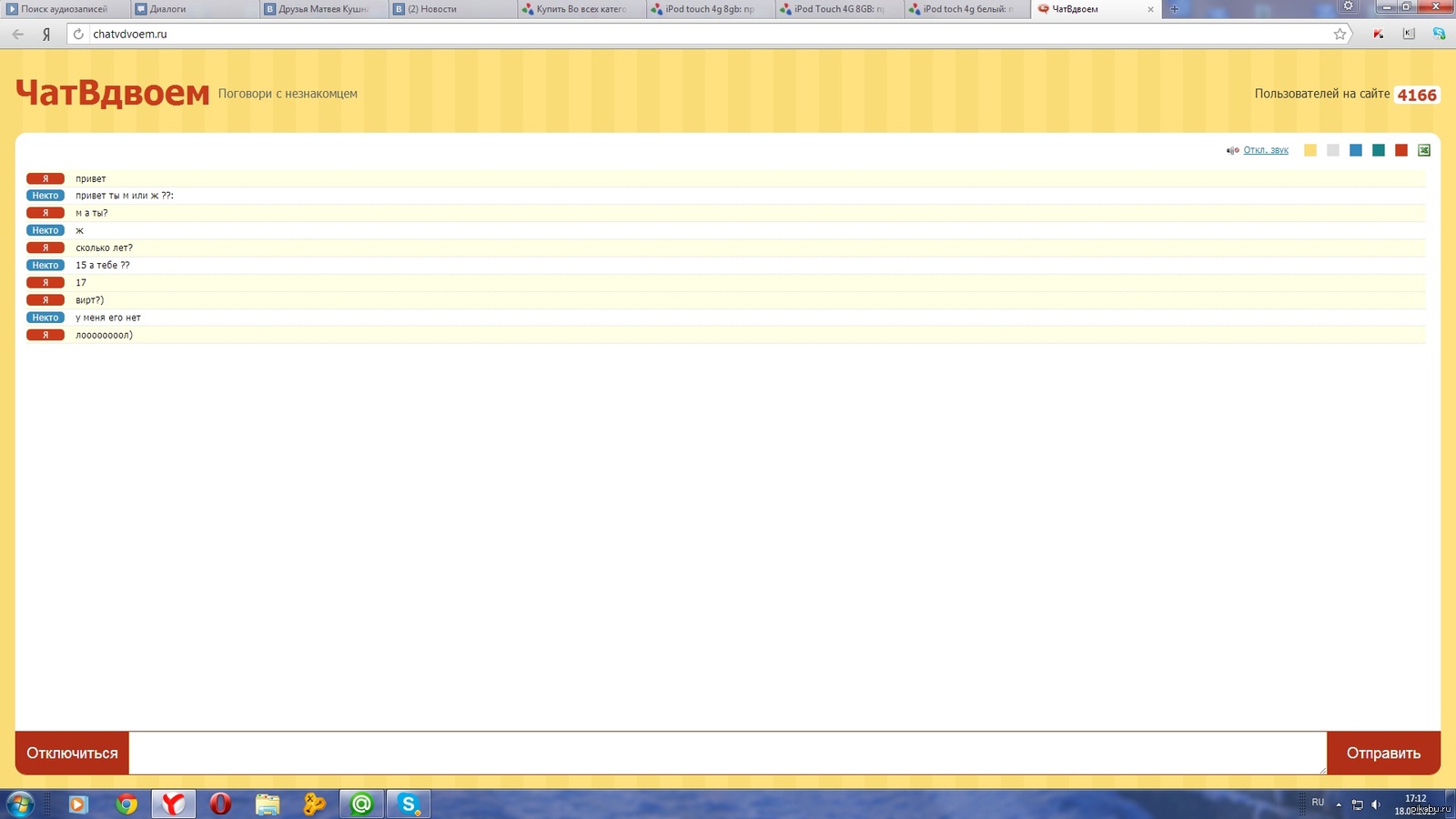
Task: Switch to iPod Touch 4G 8GB second tab
Action: (x=840, y=9)
